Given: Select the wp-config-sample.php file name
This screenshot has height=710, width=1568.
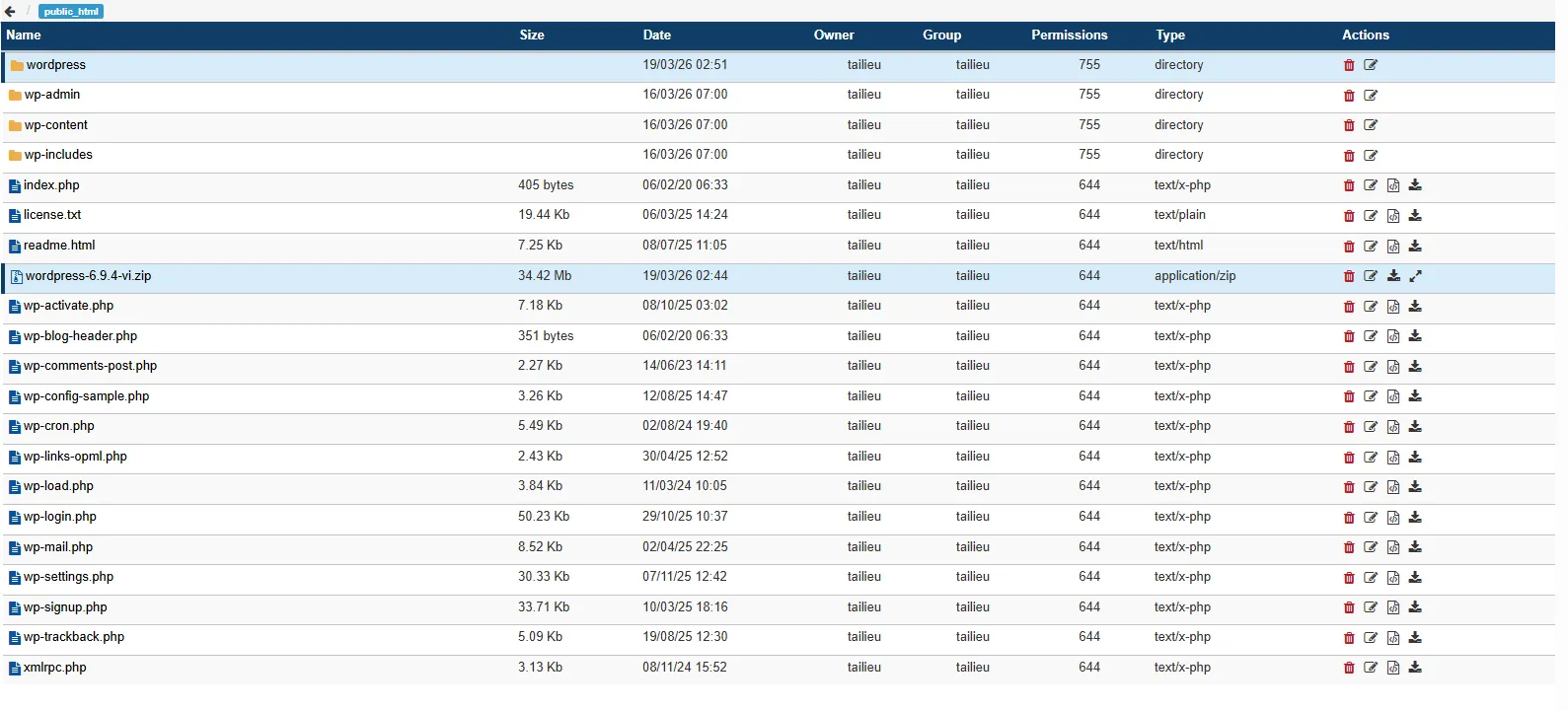Looking at the screenshot, I should tap(87, 396).
